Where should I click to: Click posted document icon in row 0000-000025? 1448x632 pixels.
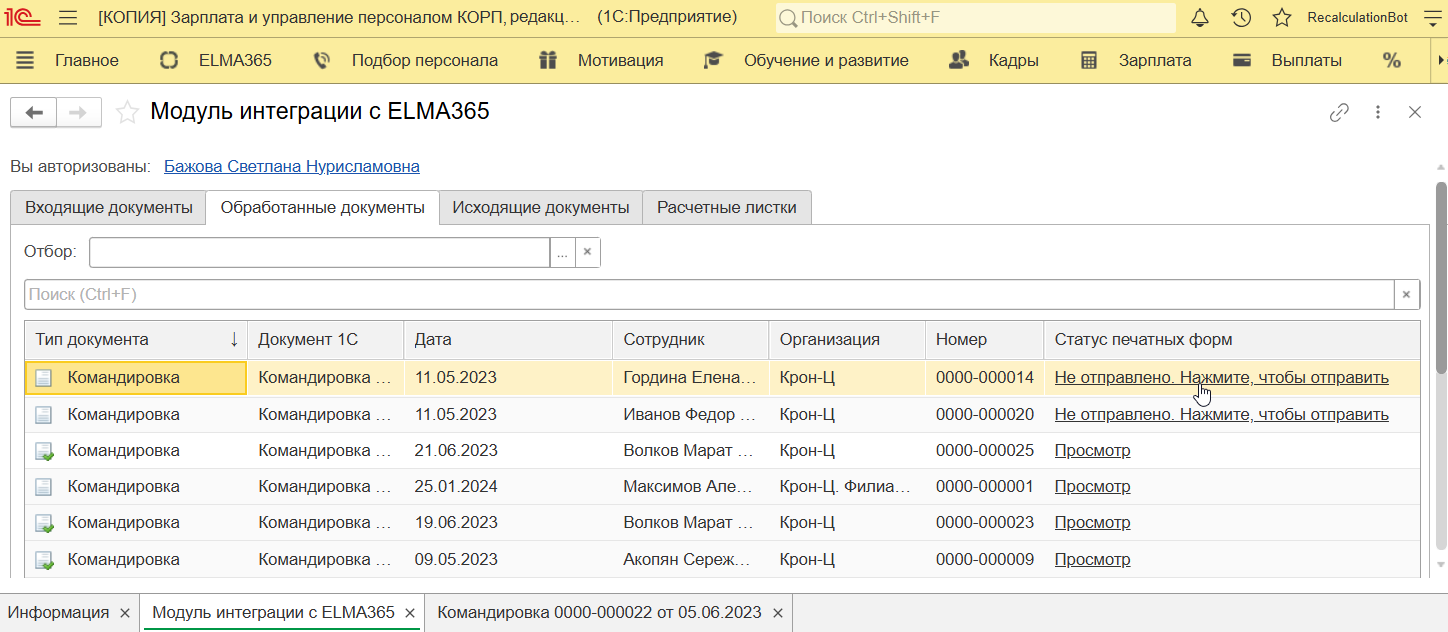pyautogui.click(x=44, y=451)
